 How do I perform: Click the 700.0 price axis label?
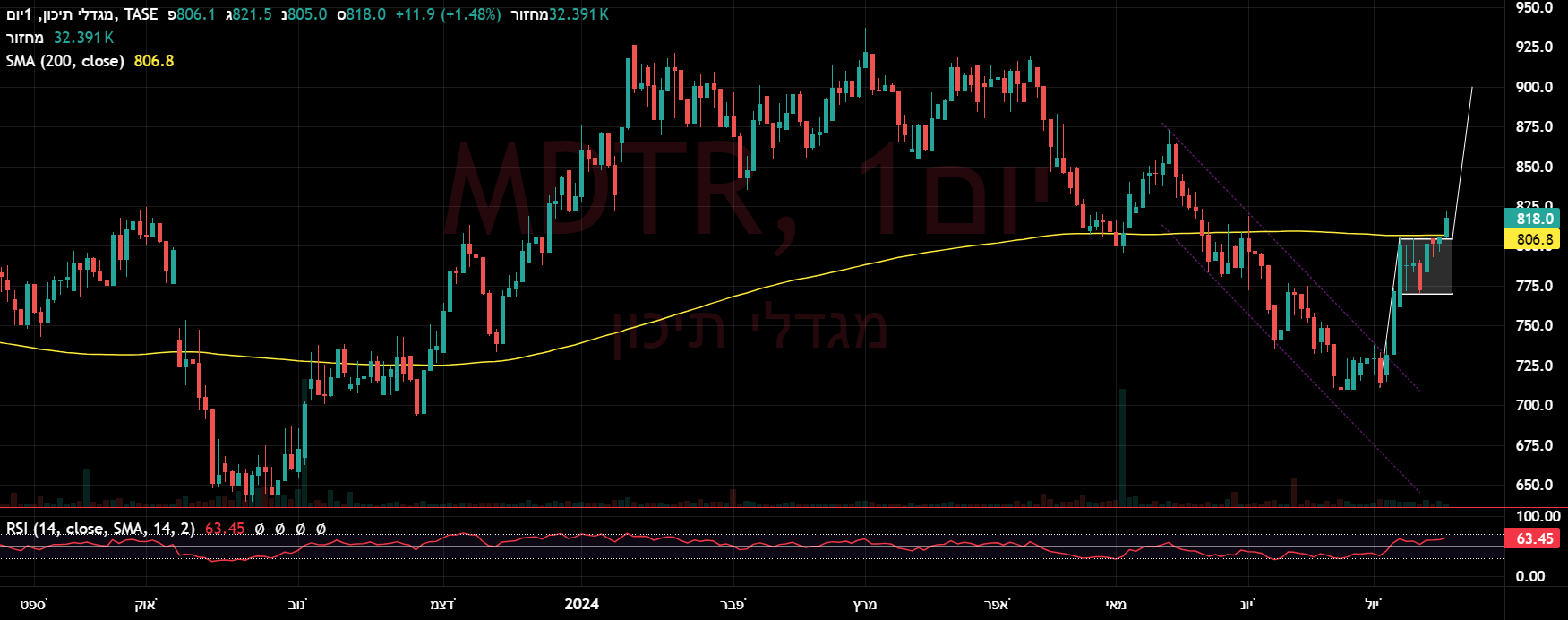click(x=1534, y=405)
